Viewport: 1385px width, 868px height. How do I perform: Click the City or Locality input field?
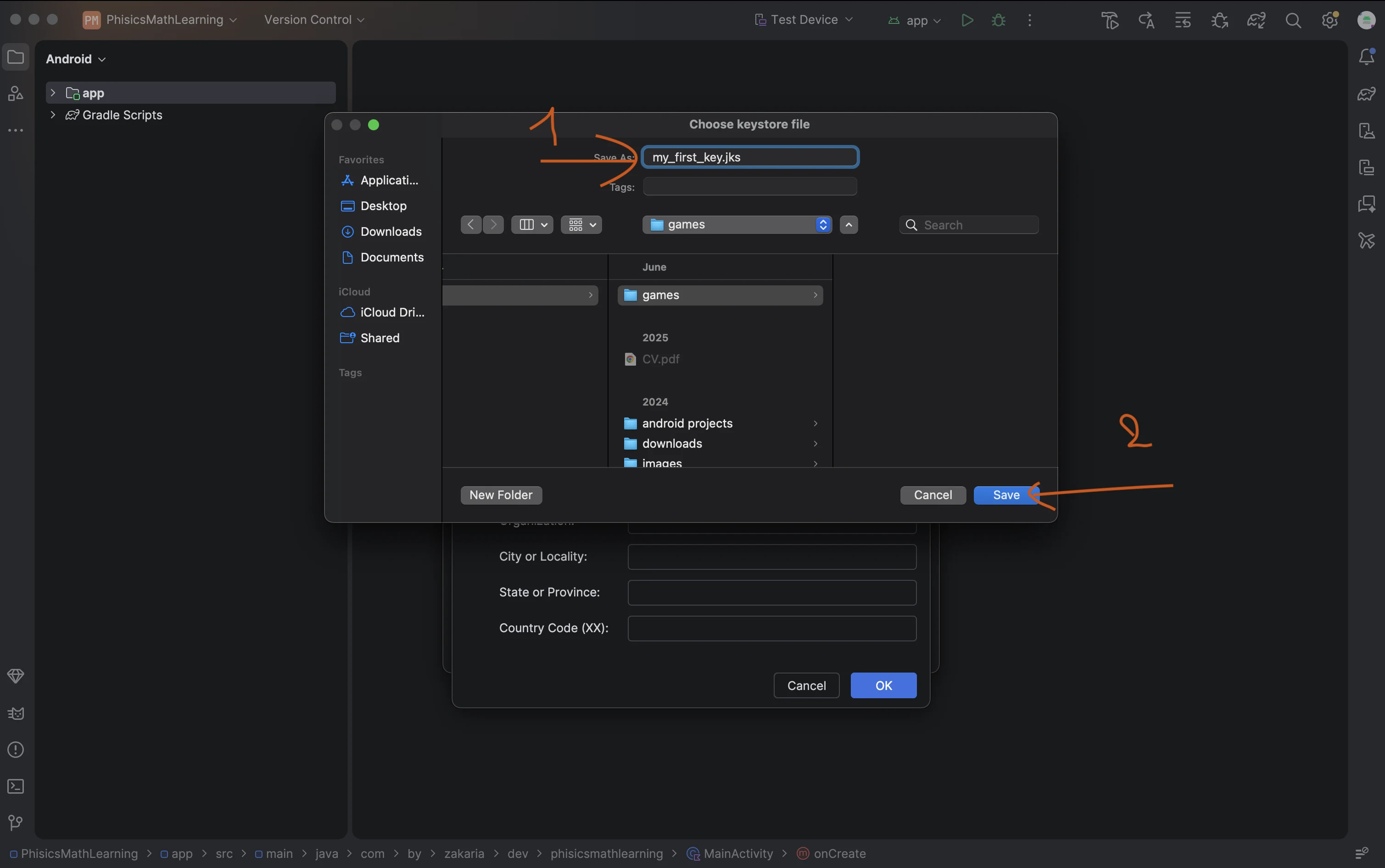(772, 557)
